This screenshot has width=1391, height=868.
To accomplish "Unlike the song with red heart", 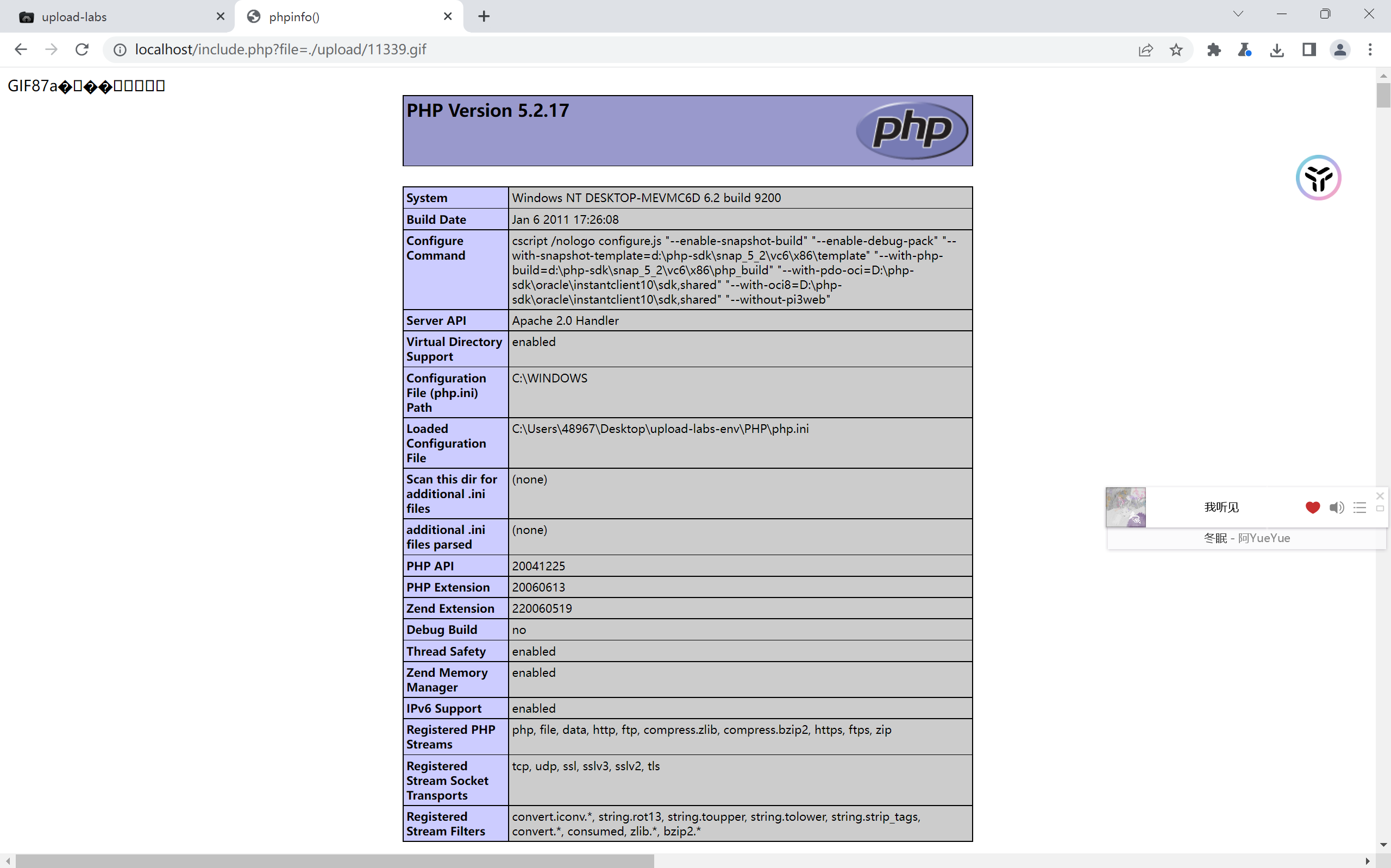I will (1312, 507).
